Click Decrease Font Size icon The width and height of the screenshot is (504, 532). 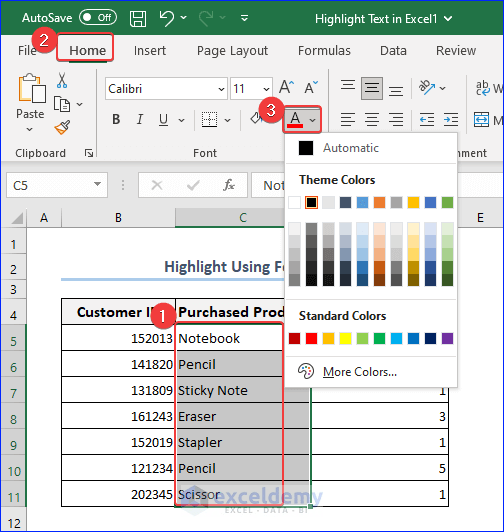311,87
